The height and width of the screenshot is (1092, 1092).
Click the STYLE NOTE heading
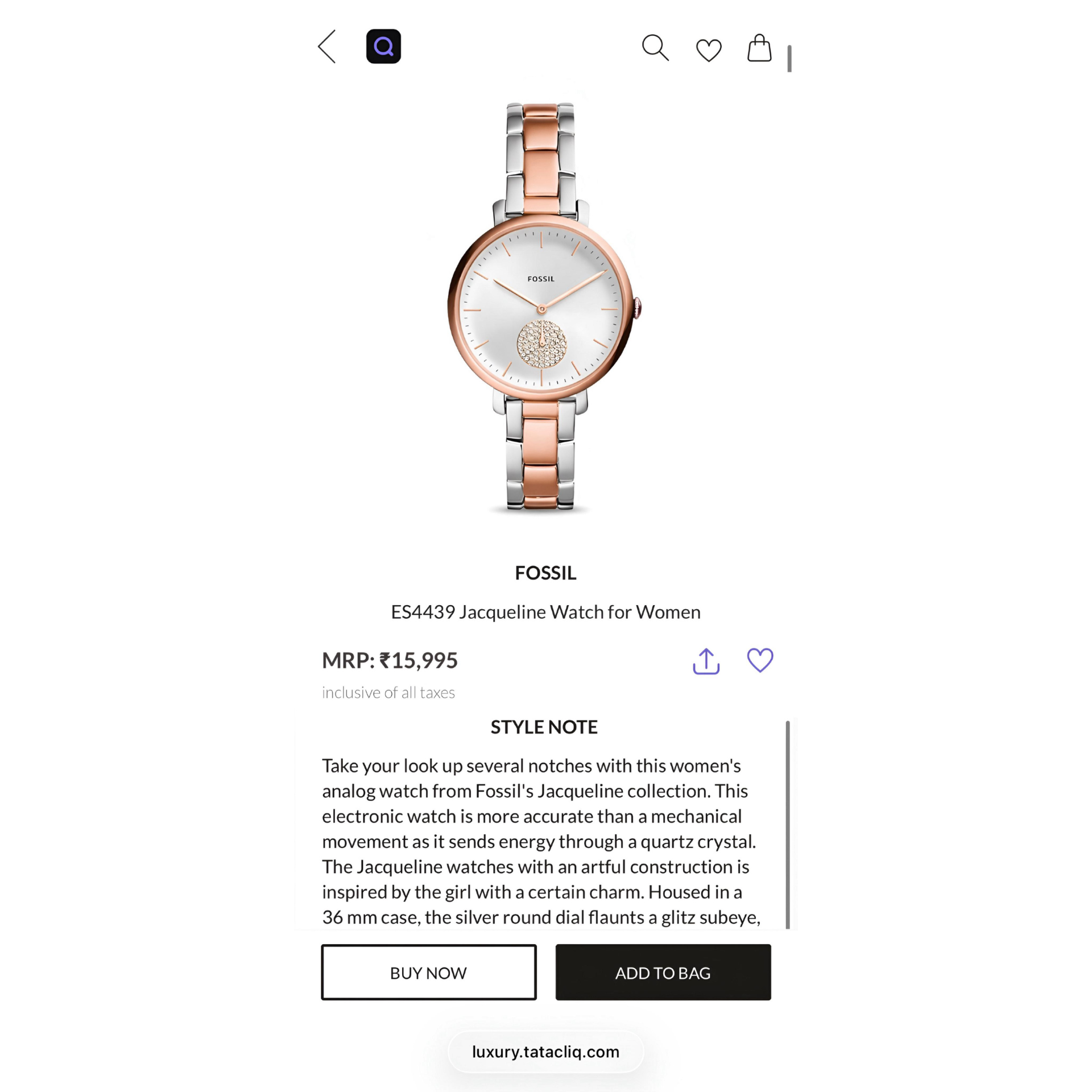544,727
